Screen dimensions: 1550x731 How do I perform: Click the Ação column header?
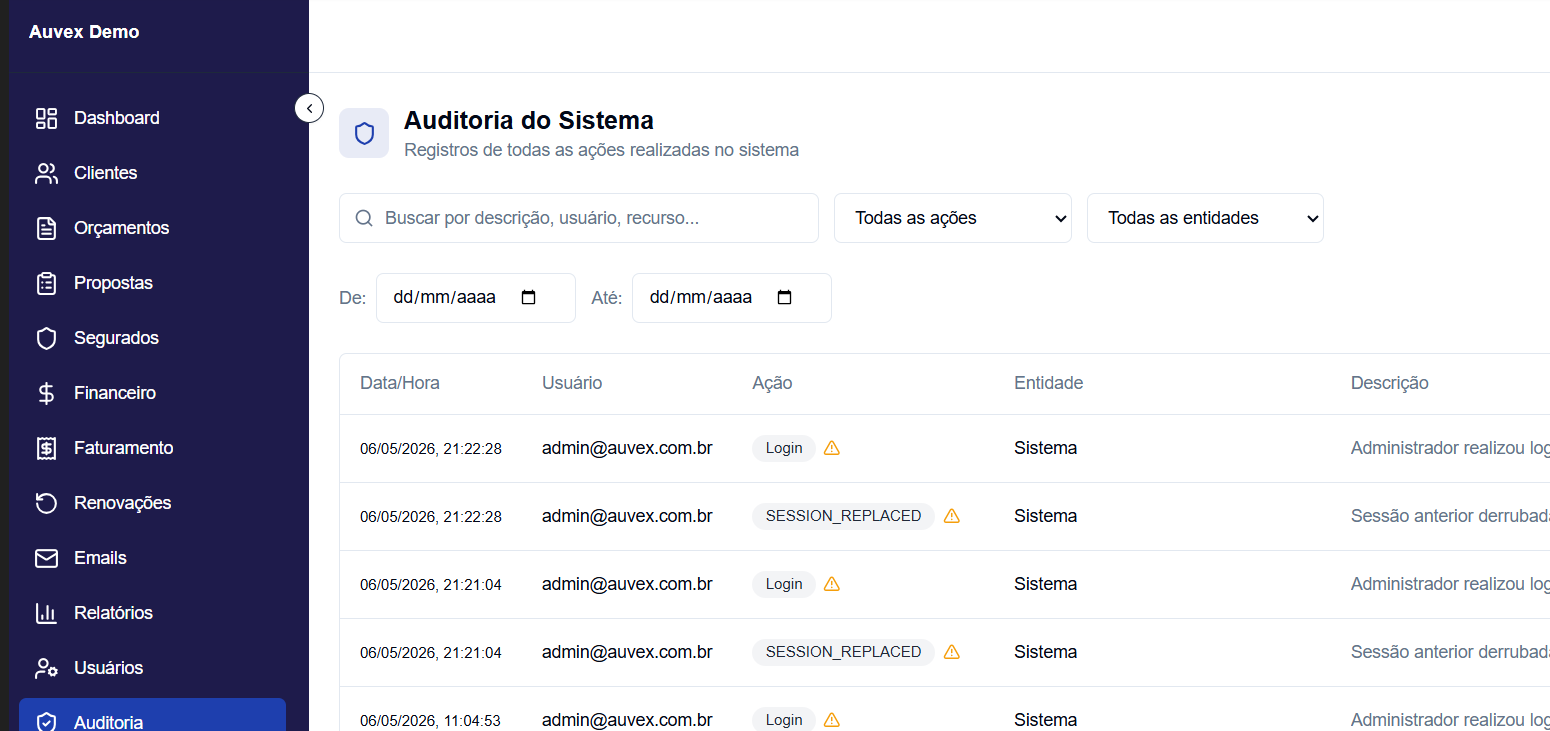(772, 383)
